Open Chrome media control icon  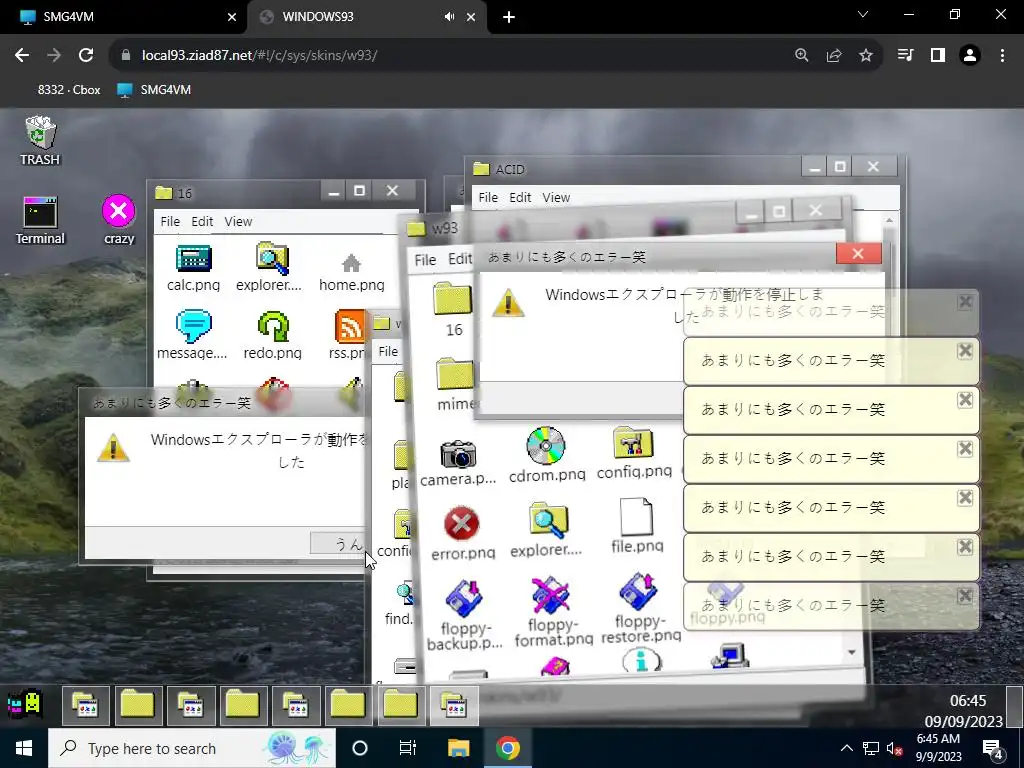pyautogui.click(x=905, y=56)
